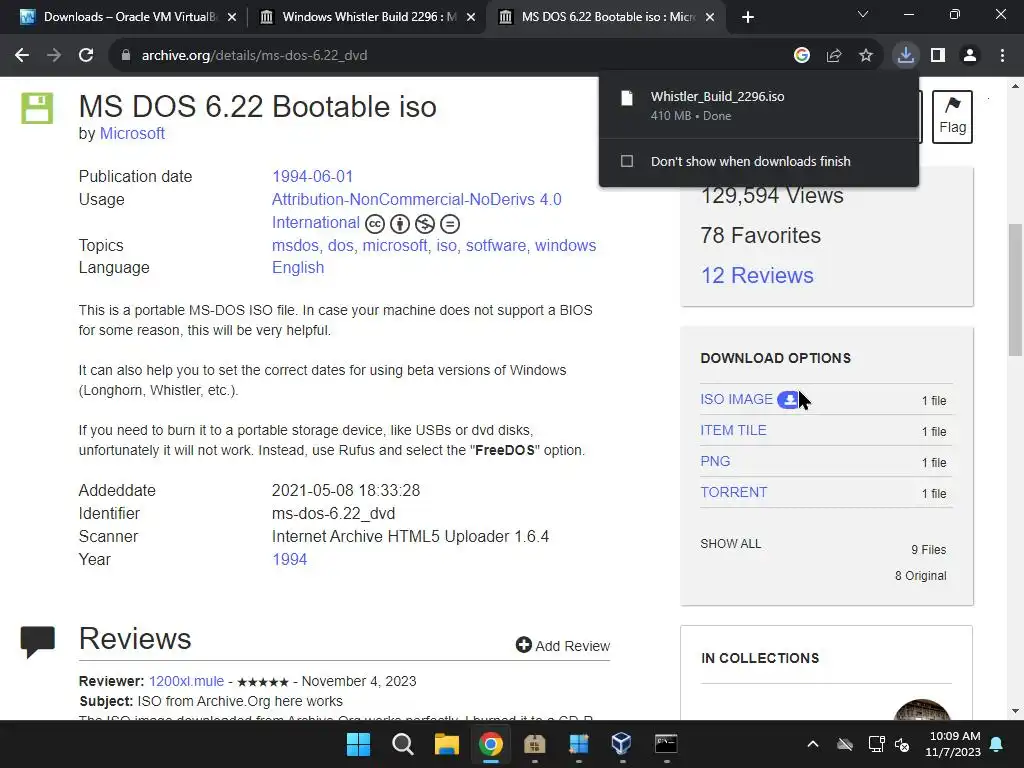
Task: Click Chrome taskbar icon
Action: (x=491, y=744)
